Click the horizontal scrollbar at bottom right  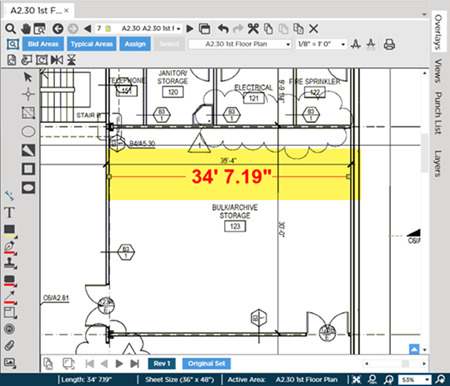[x=395, y=363]
